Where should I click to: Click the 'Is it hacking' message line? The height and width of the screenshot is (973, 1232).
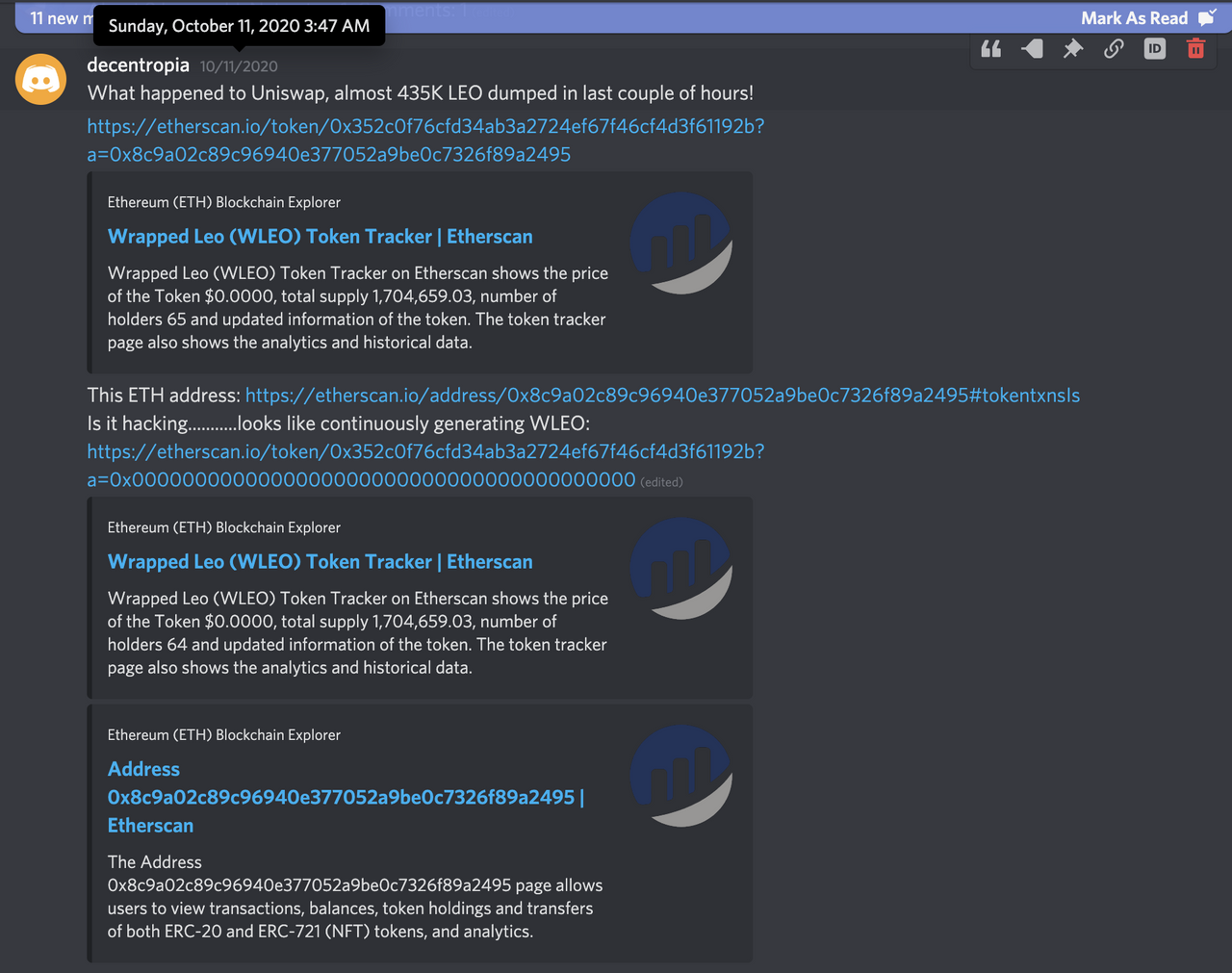coord(338,423)
